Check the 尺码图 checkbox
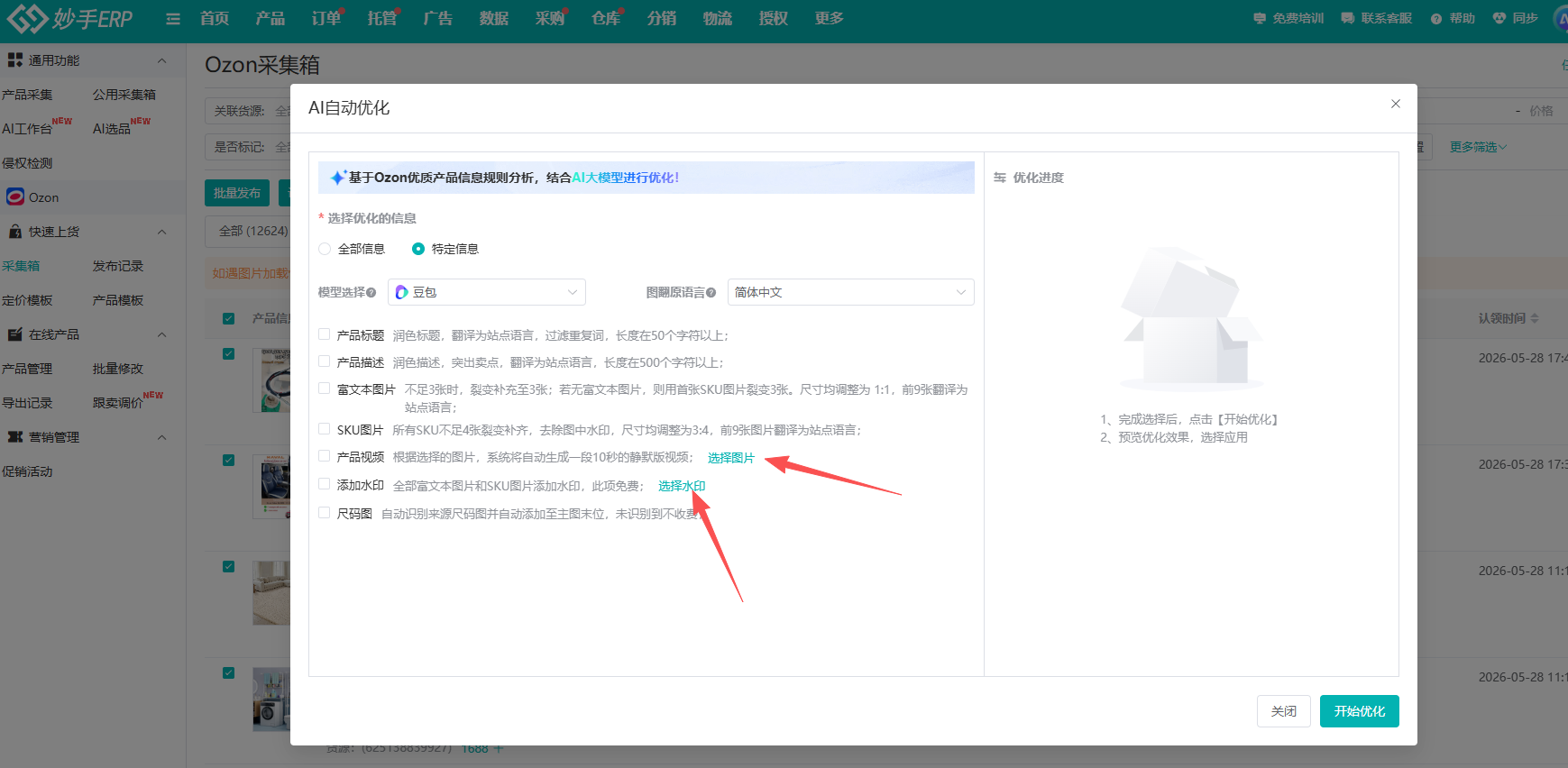 point(324,513)
